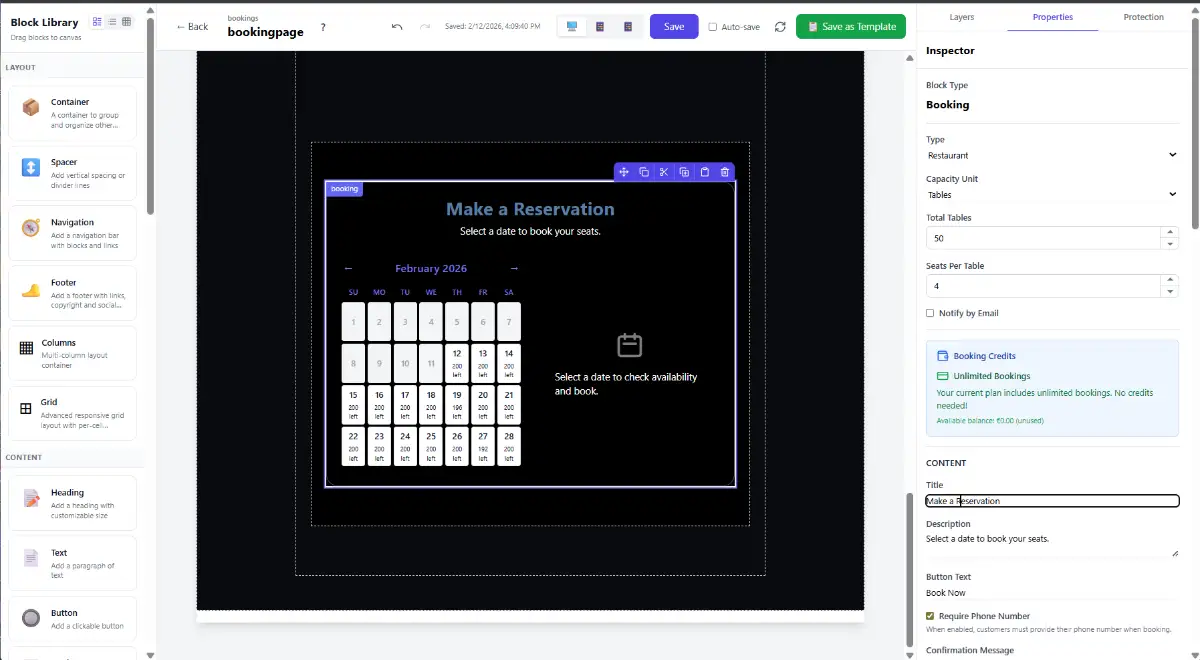
Task: Go to next month in the calendar
Action: click(x=514, y=268)
